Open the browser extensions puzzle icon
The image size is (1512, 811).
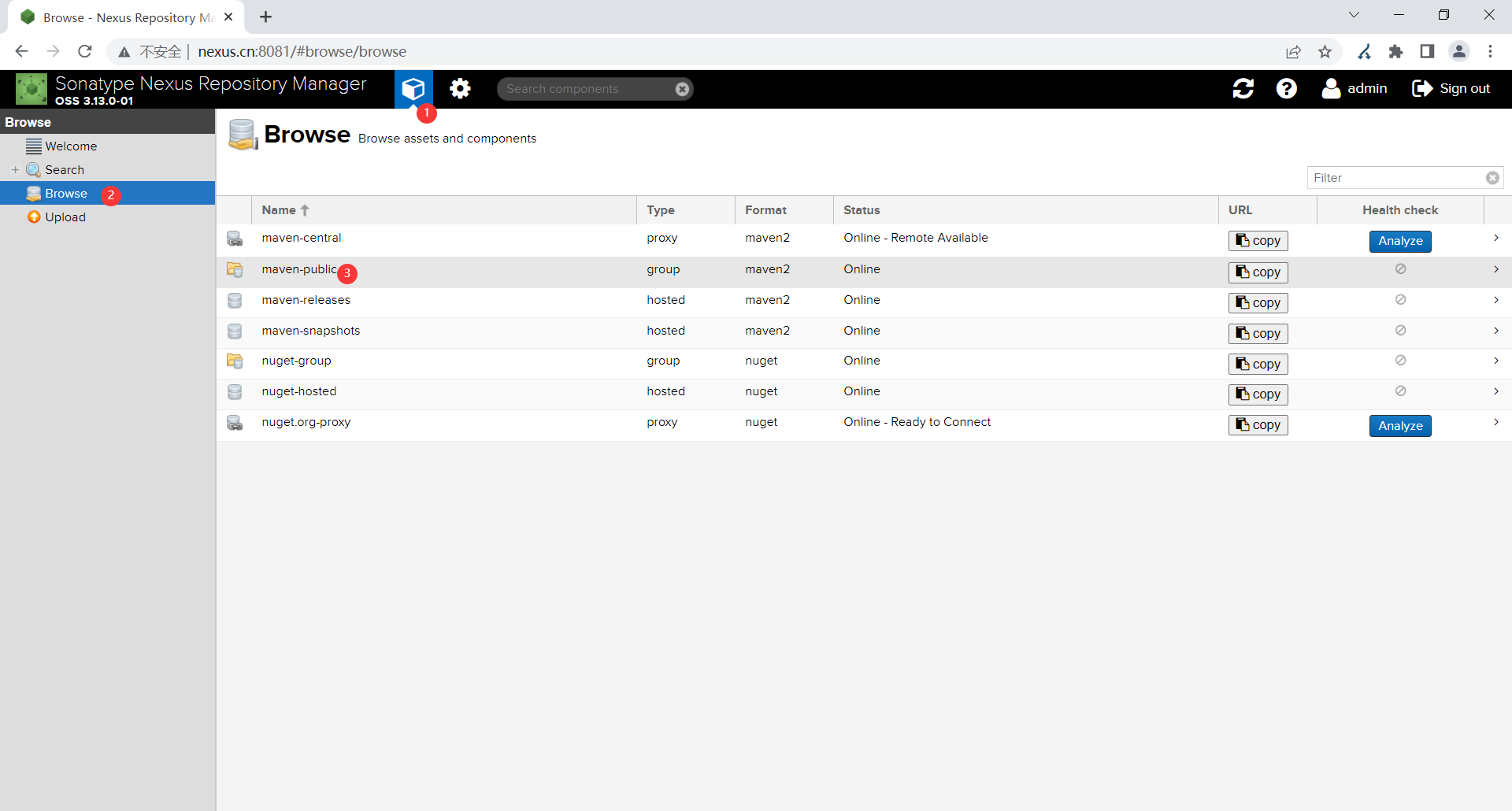pyautogui.click(x=1395, y=52)
